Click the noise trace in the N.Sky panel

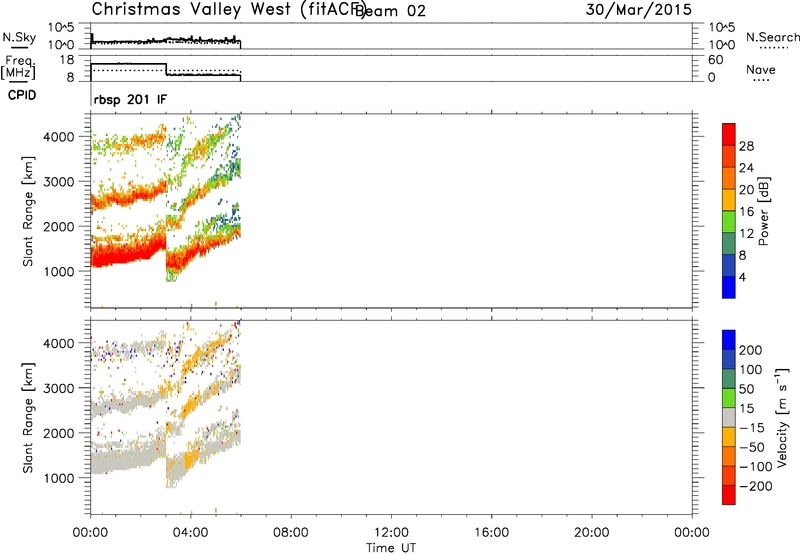[x=165, y=41]
